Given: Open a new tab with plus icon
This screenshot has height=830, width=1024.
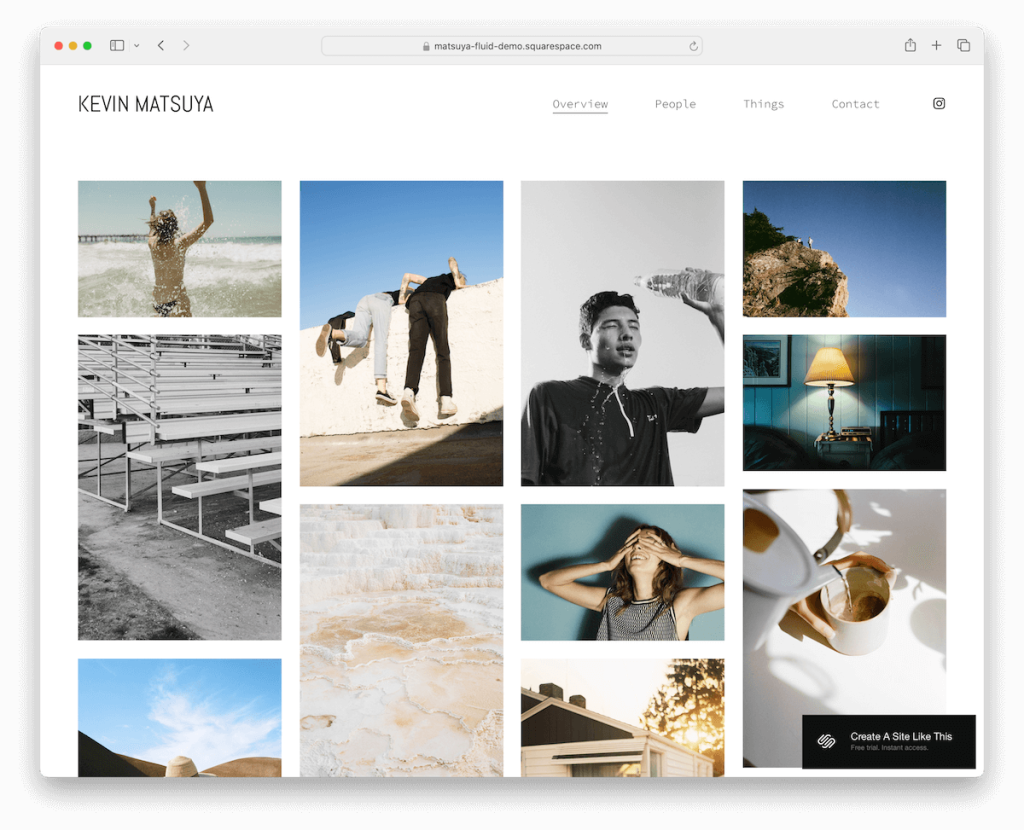Looking at the screenshot, I should point(936,46).
